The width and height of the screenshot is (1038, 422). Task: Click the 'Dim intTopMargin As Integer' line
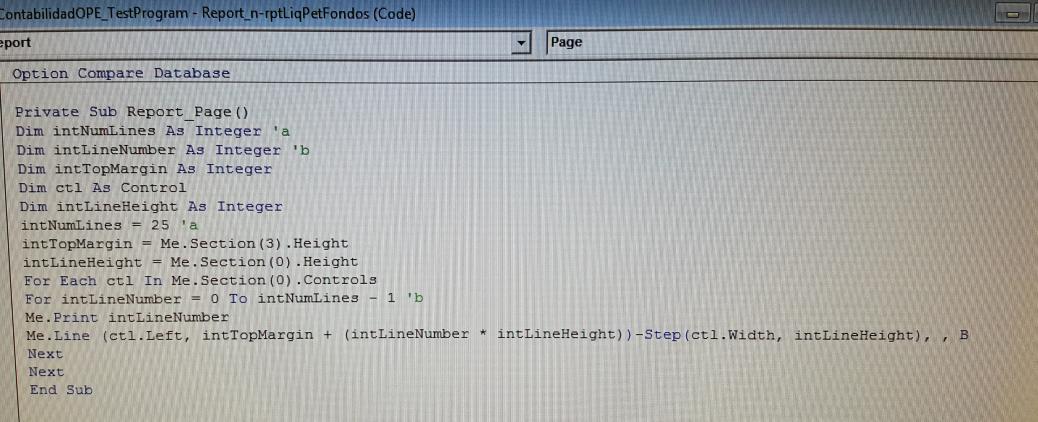click(145, 169)
